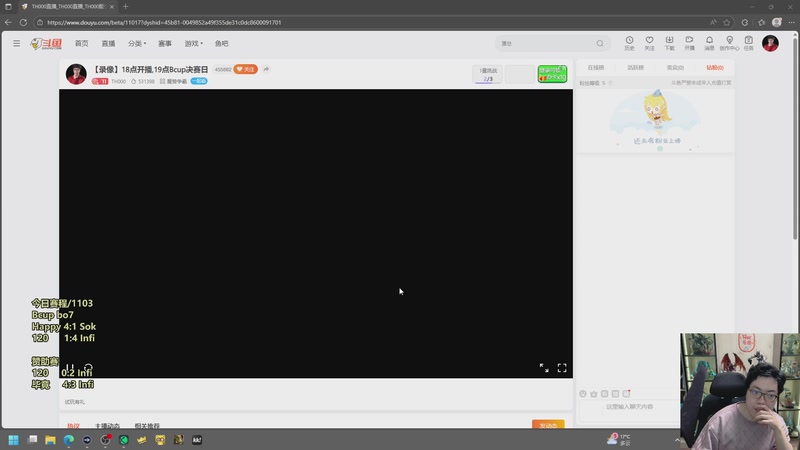This screenshot has height=450, width=800.
Task: Open browser settings ellipsis menu
Action: point(792,22)
